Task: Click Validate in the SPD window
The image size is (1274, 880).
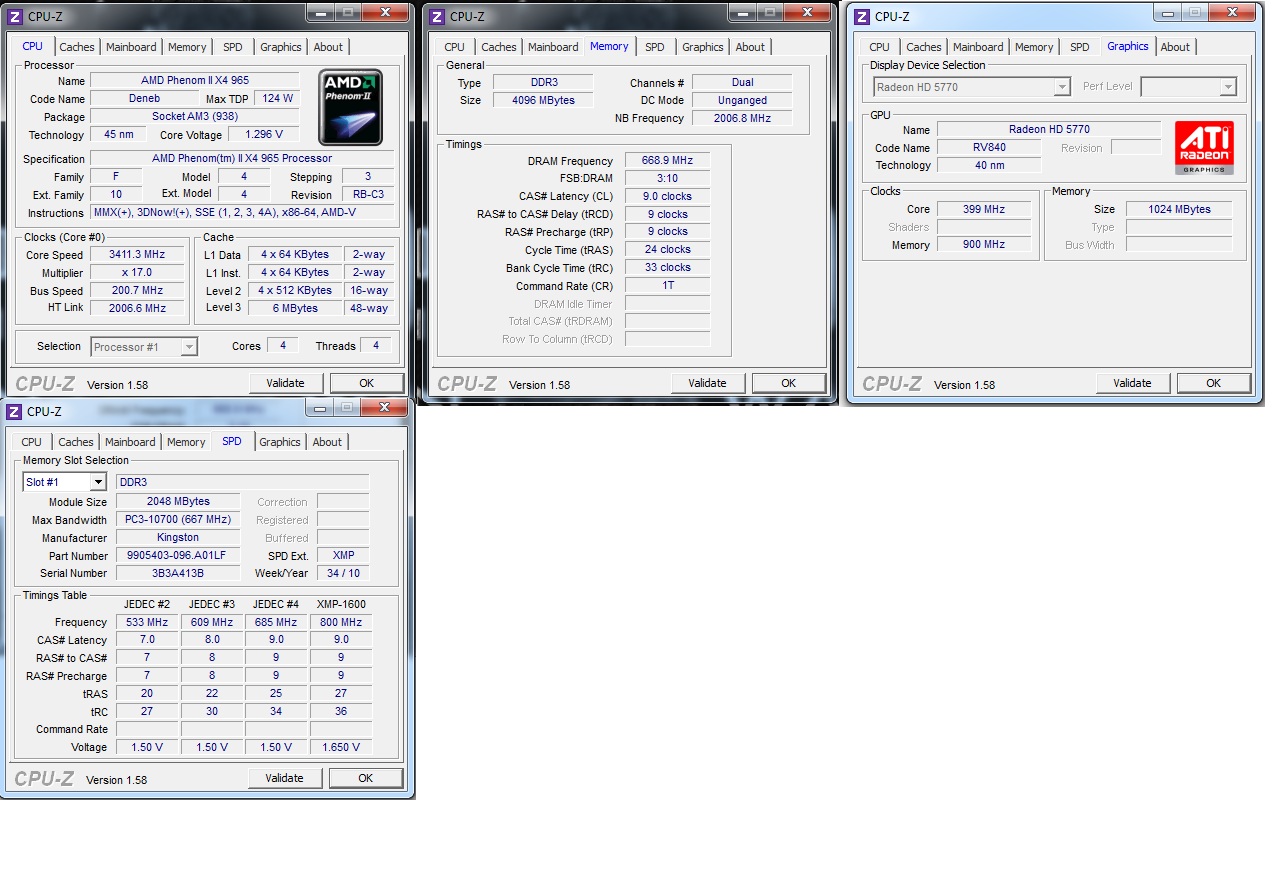Action: pos(285,778)
